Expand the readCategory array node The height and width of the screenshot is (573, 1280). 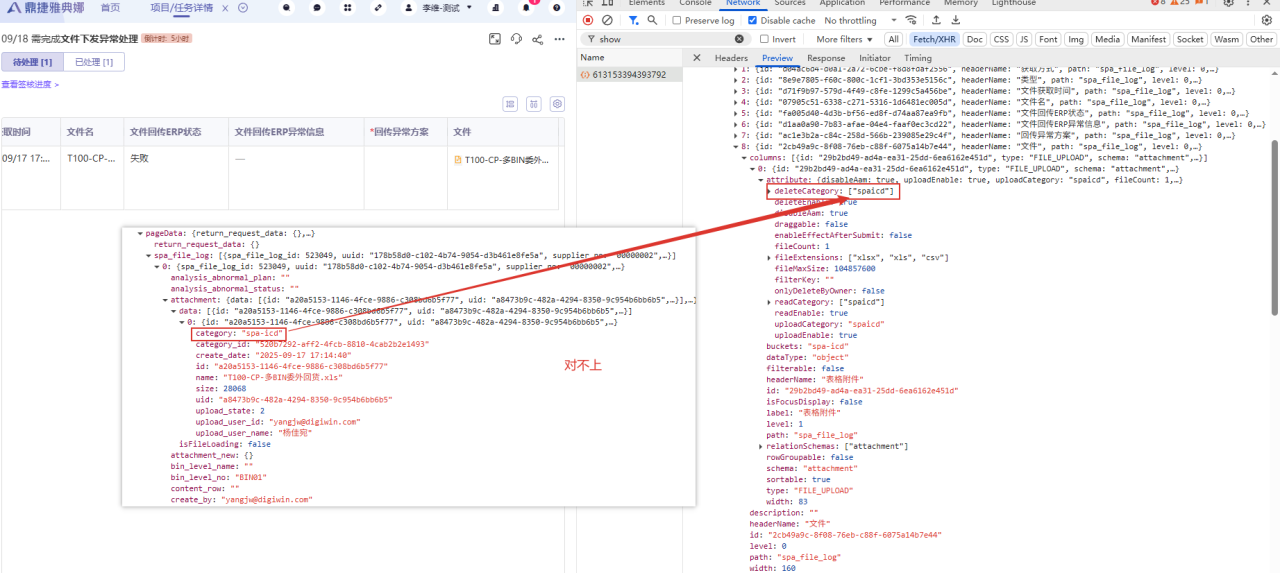pyautogui.click(x=769, y=301)
